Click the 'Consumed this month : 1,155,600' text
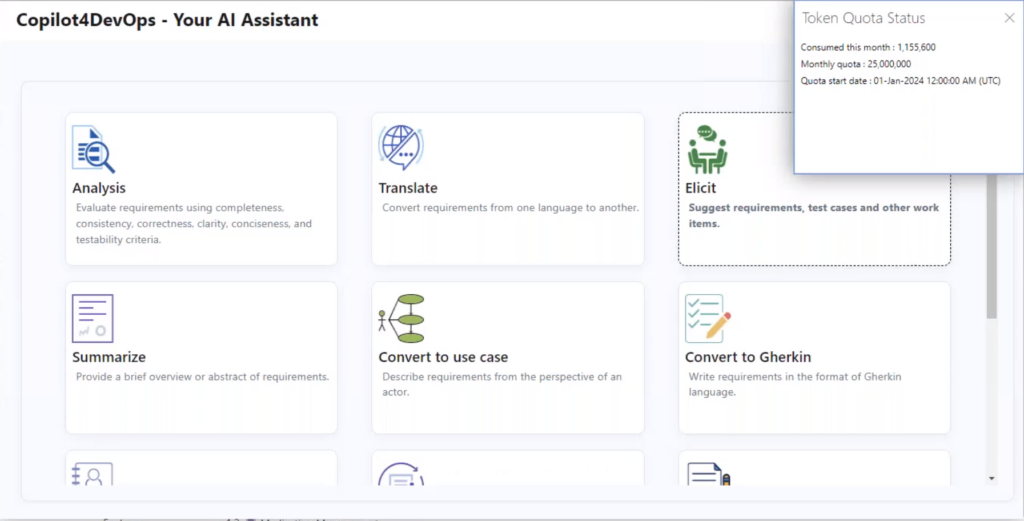This screenshot has width=1024, height=521. coord(868,47)
